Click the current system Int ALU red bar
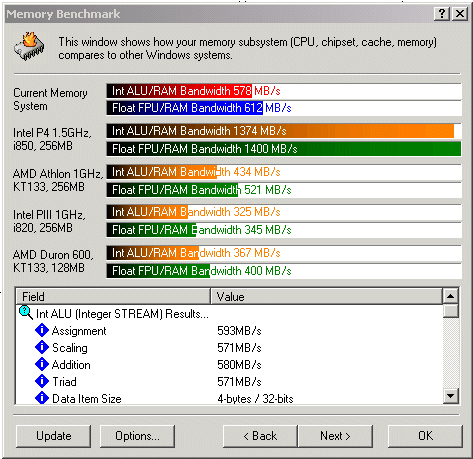473x459 pixels. 179,91
